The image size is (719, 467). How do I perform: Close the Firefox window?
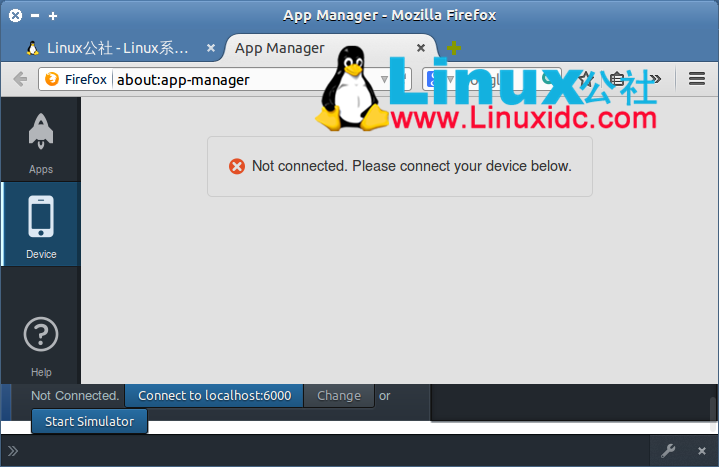[x=16, y=16]
